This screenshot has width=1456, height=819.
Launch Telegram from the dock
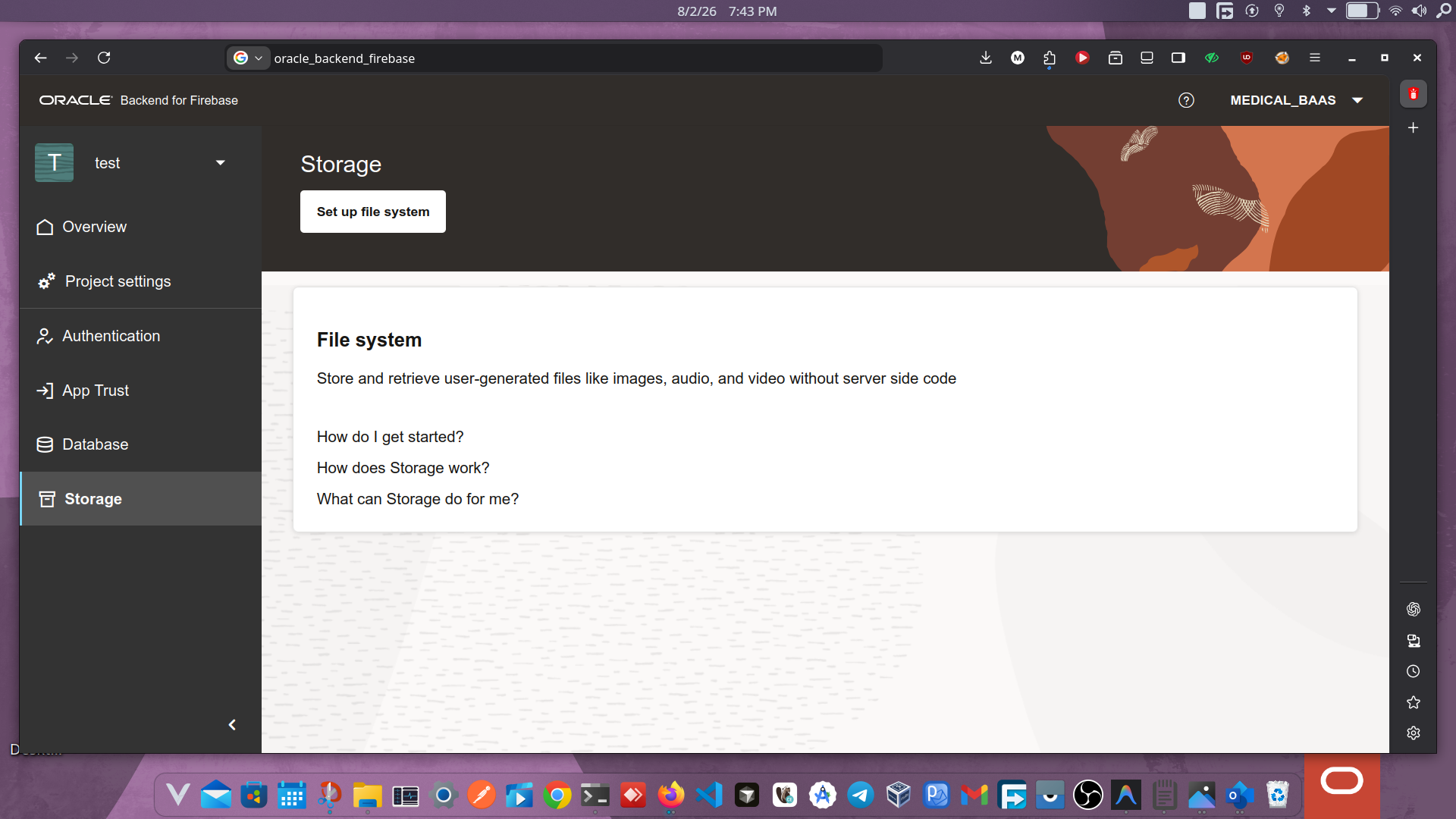pos(861,795)
